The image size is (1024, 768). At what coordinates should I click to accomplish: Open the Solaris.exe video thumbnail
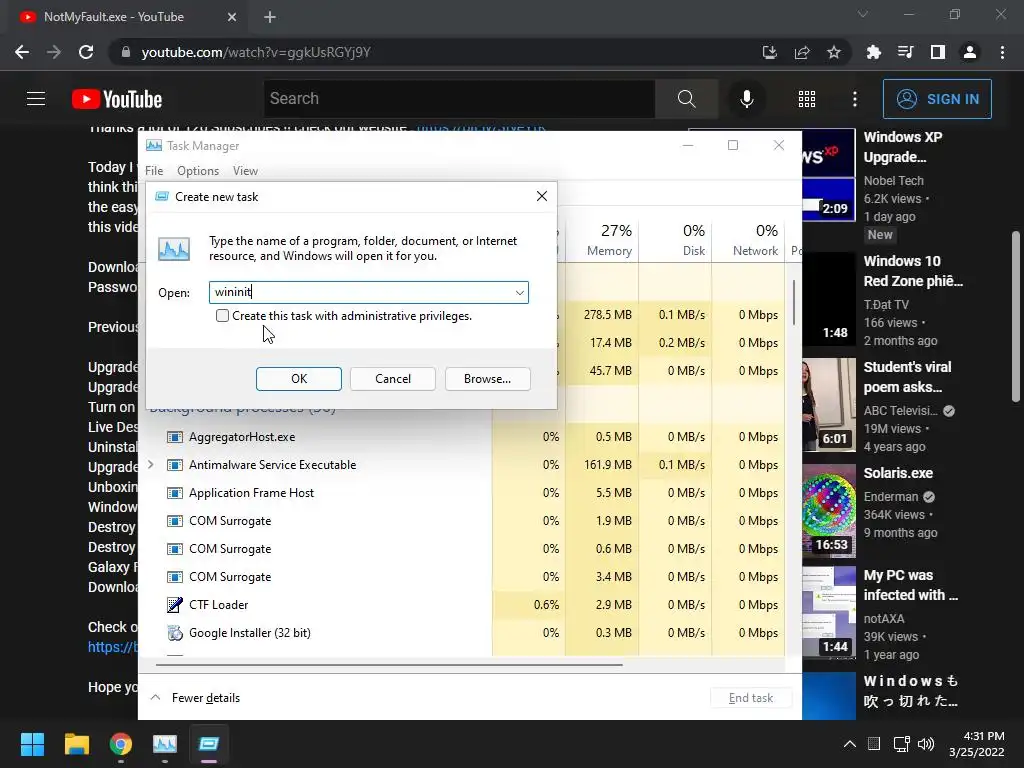(829, 510)
